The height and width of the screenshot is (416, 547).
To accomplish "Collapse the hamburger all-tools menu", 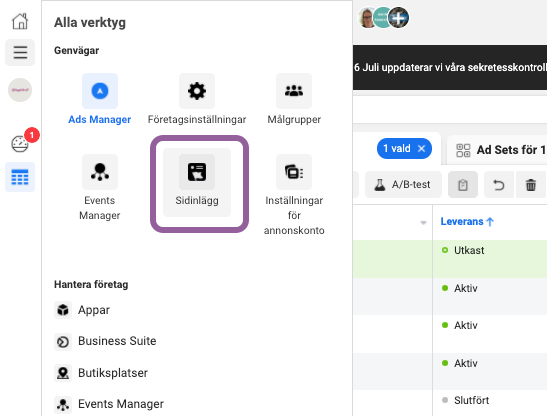I will 20,52.
